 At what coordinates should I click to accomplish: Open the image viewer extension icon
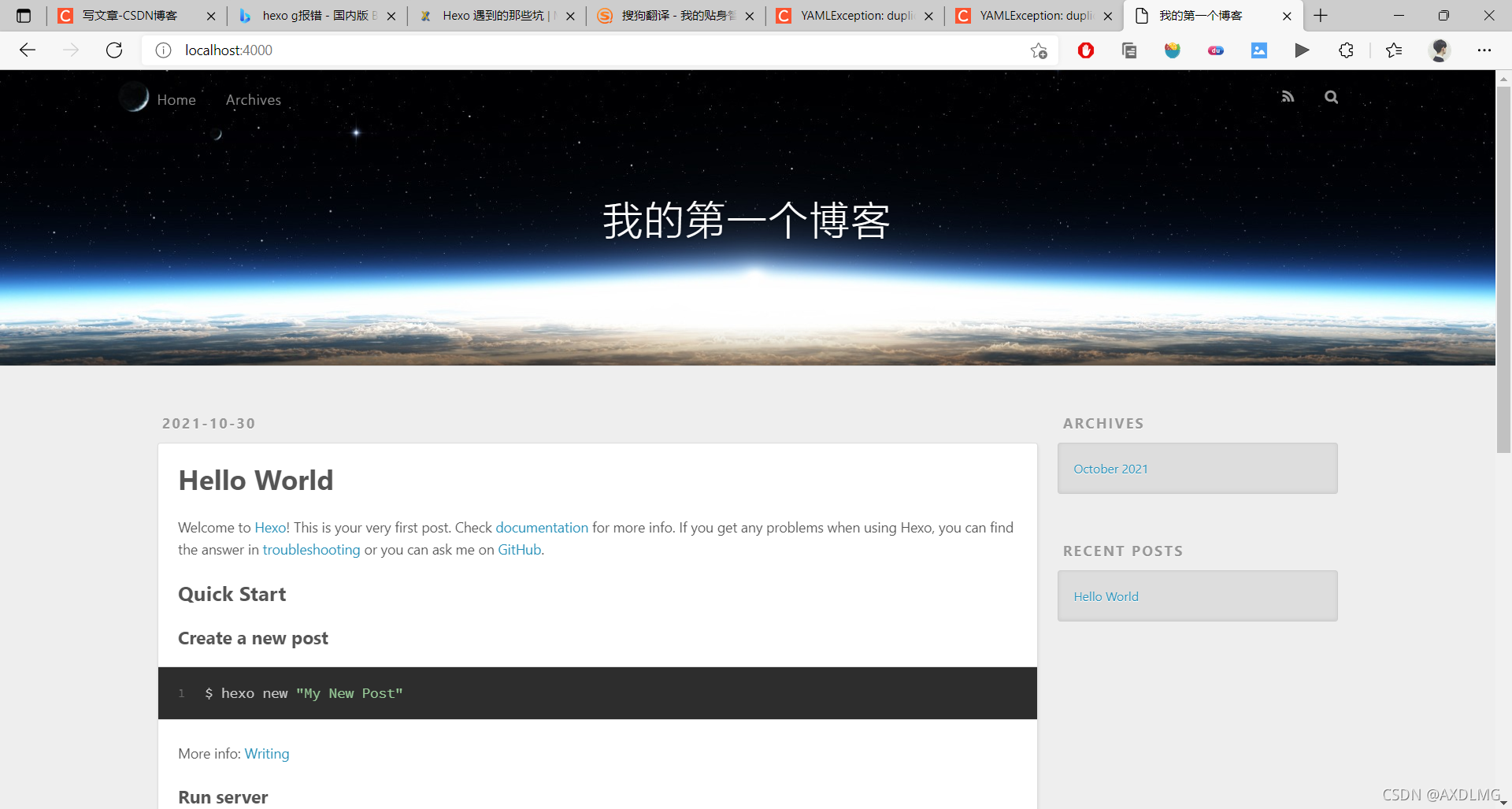pyautogui.click(x=1259, y=50)
